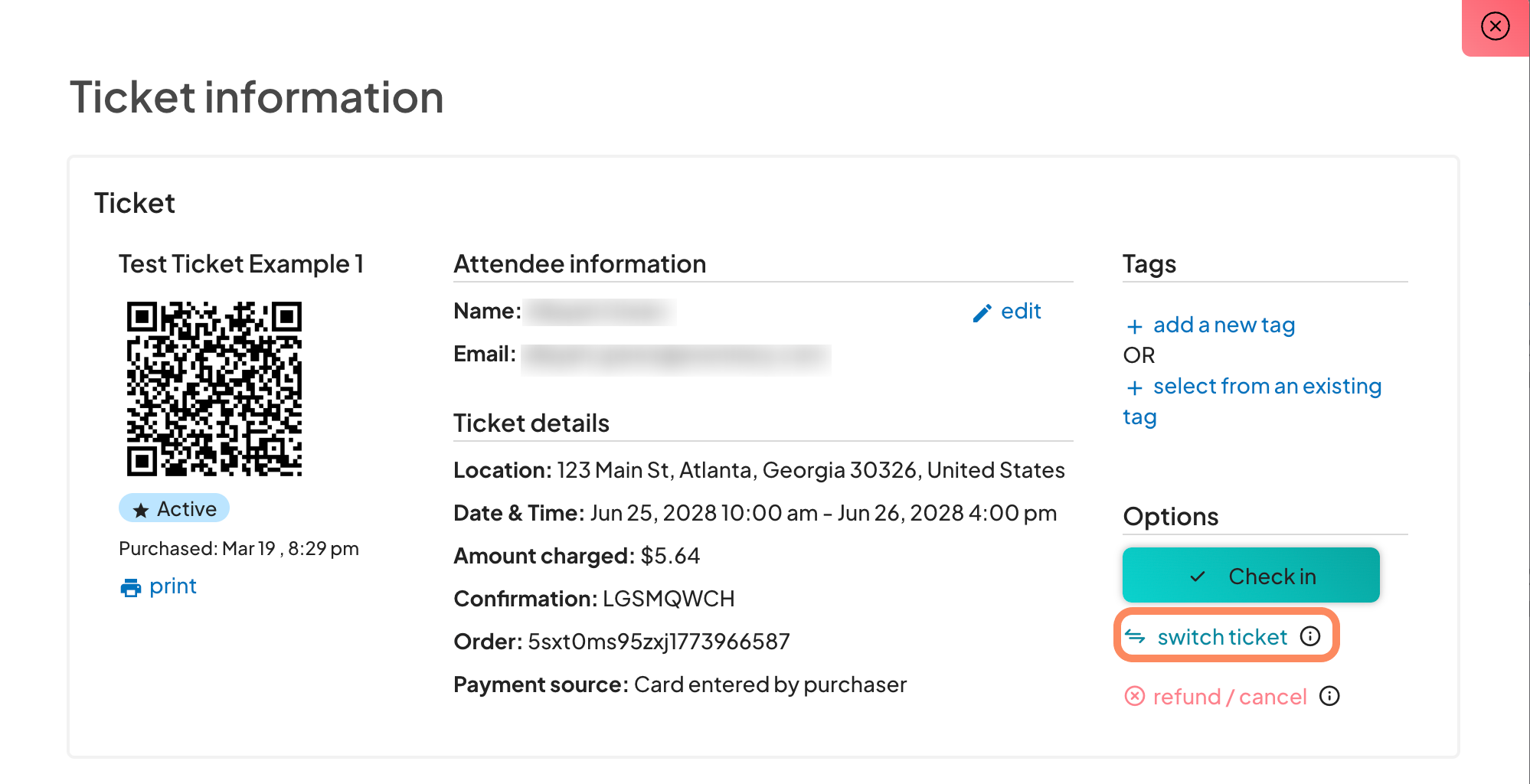This screenshot has height=784, width=1530.
Task: Close the Ticket information dialog
Action: 1495,27
